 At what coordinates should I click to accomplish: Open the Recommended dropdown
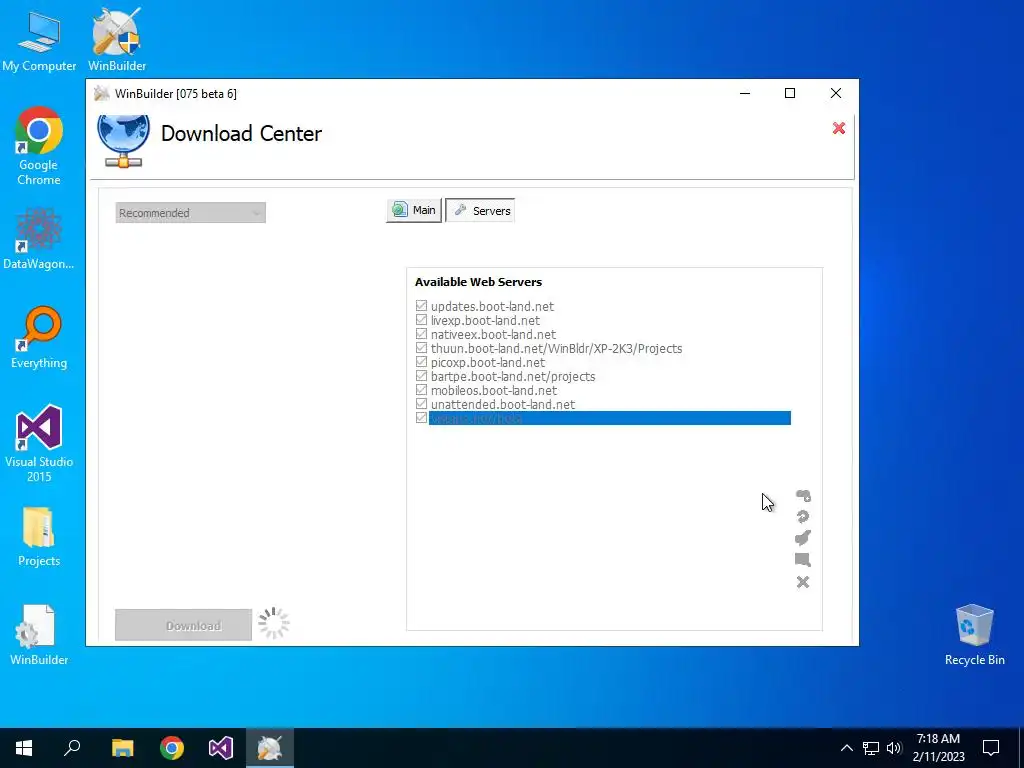tap(191, 213)
